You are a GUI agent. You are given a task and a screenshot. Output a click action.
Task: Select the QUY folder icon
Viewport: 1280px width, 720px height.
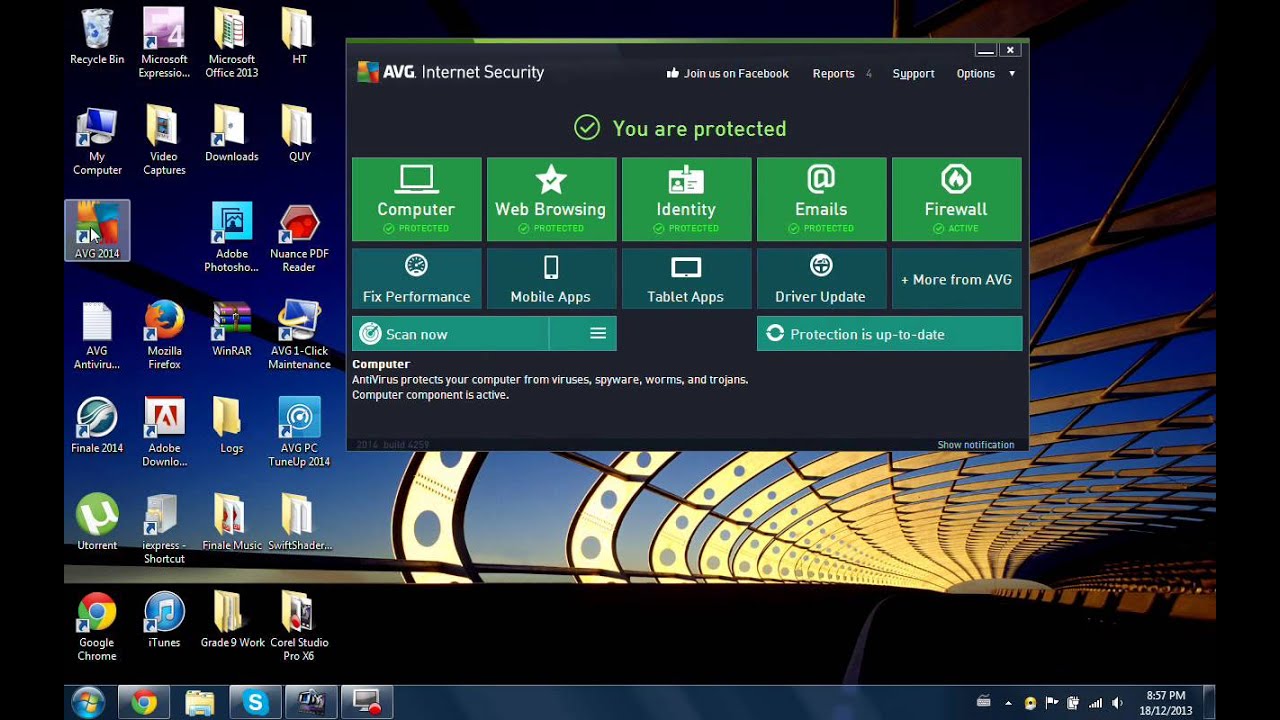299,134
